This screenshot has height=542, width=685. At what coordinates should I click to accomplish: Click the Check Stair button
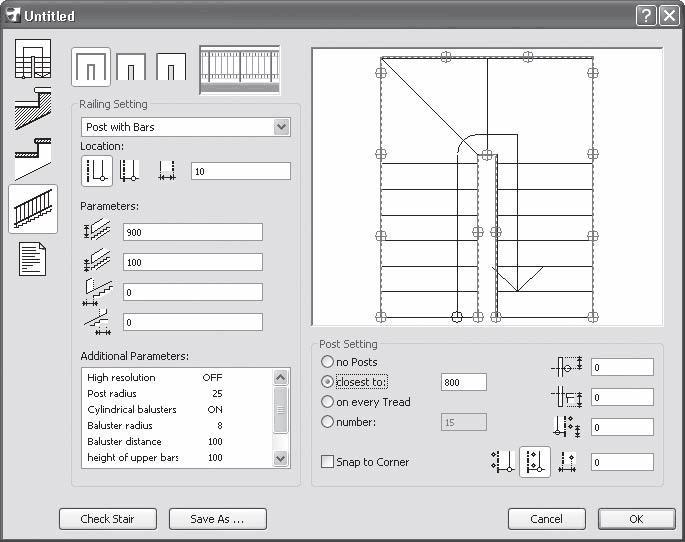click(x=110, y=519)
